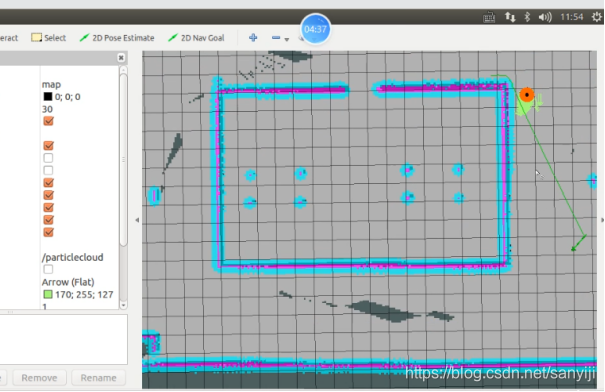Expand the right side panel arrow handle
This screenshot has height=392, width=605.
pos(602,220)
